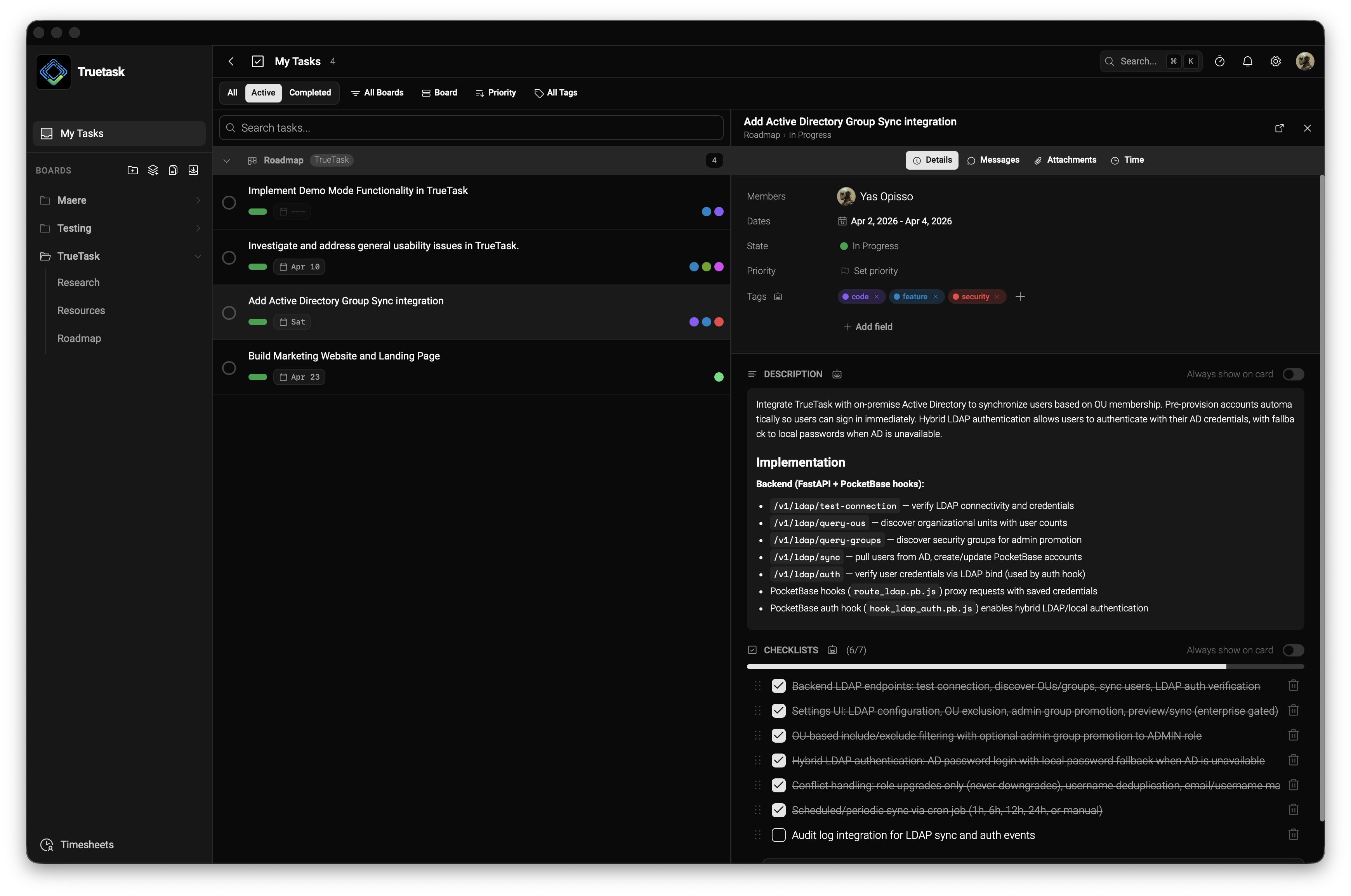Open task in new window via external link icon
The height and width of the screenshot is (896, 1351).
[1280, 128]
